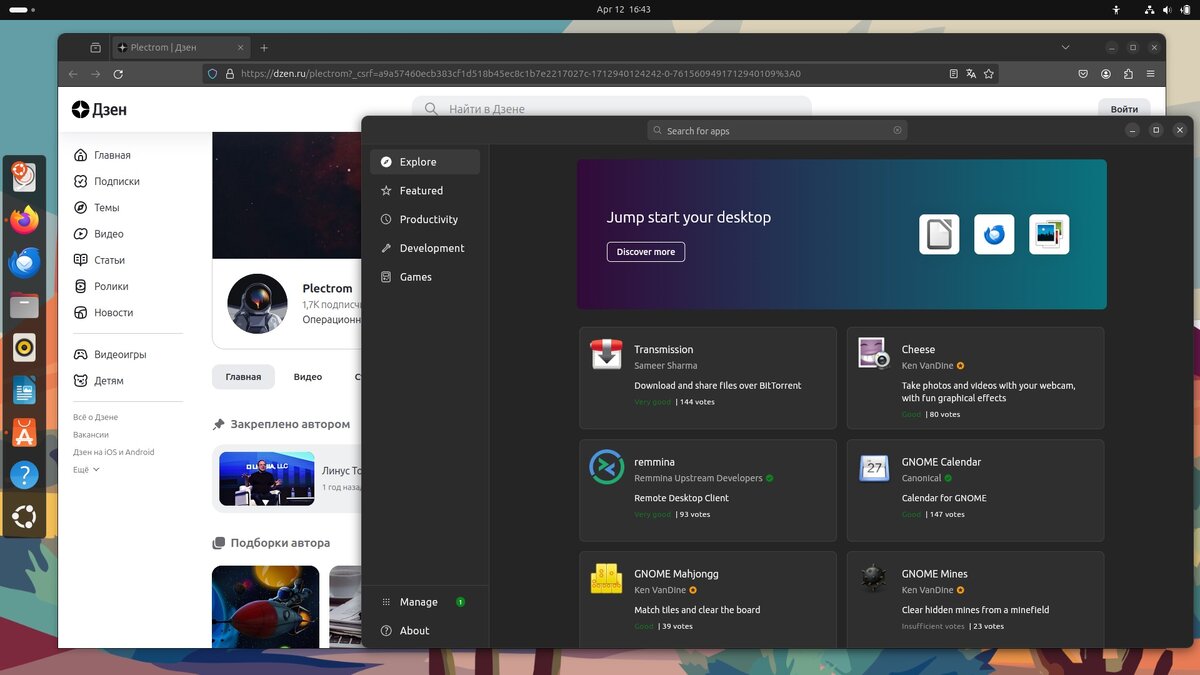
Task: Click the Firefox back arrow
Action: pos(73,74)
